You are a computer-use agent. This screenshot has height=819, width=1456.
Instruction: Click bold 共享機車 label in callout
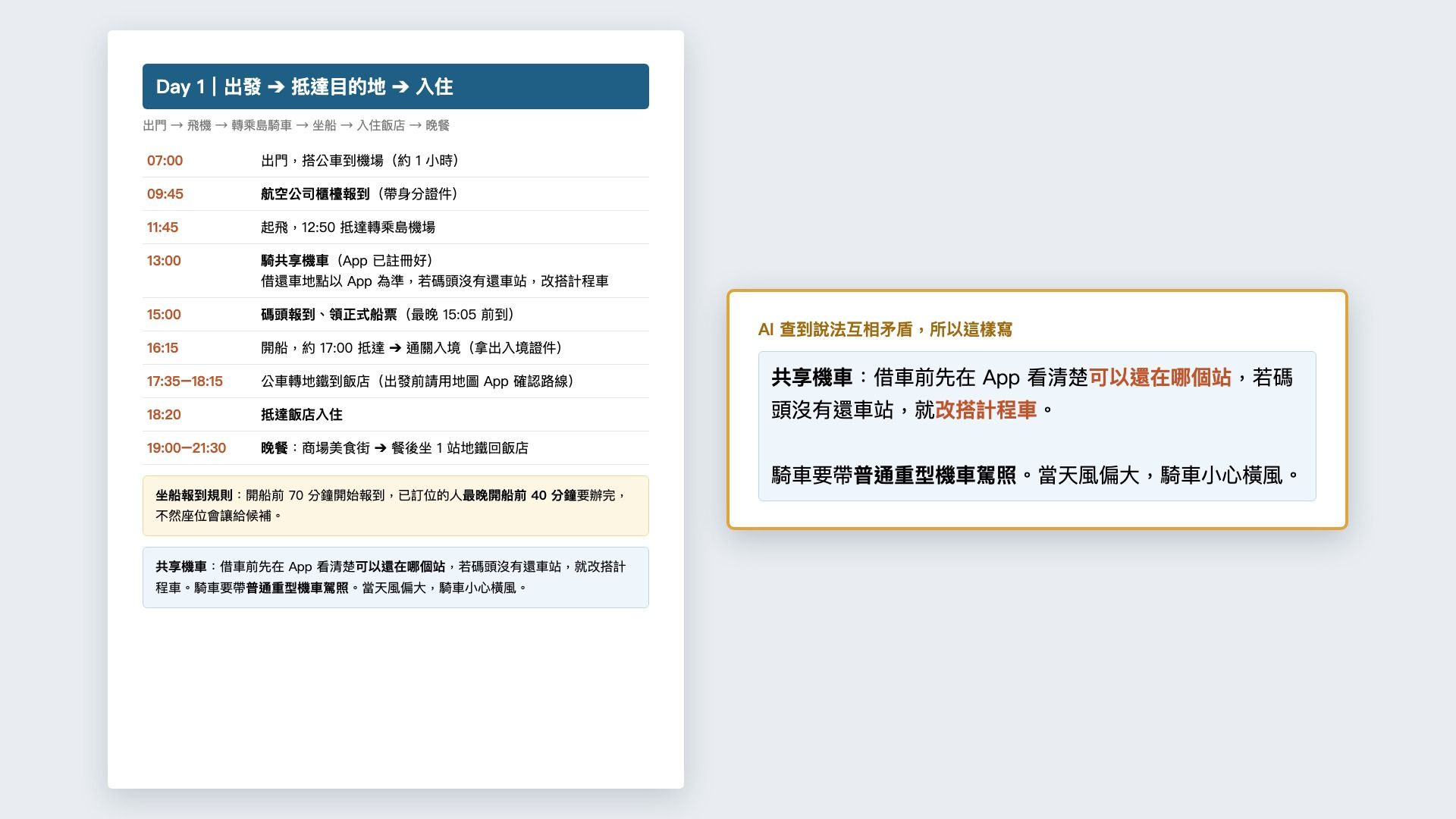pos(812,378)
